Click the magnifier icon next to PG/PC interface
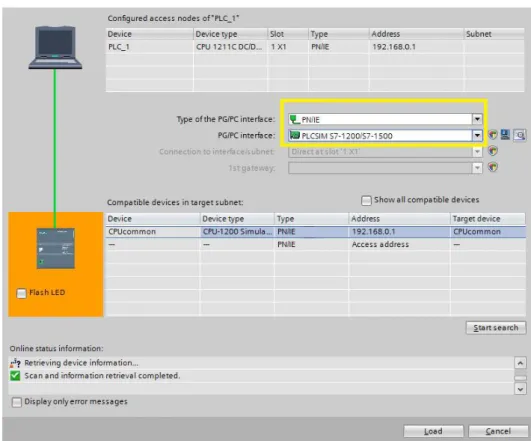The width and height of the screenshot is (531, 441). pyautogui.click(x=519, y=135)
